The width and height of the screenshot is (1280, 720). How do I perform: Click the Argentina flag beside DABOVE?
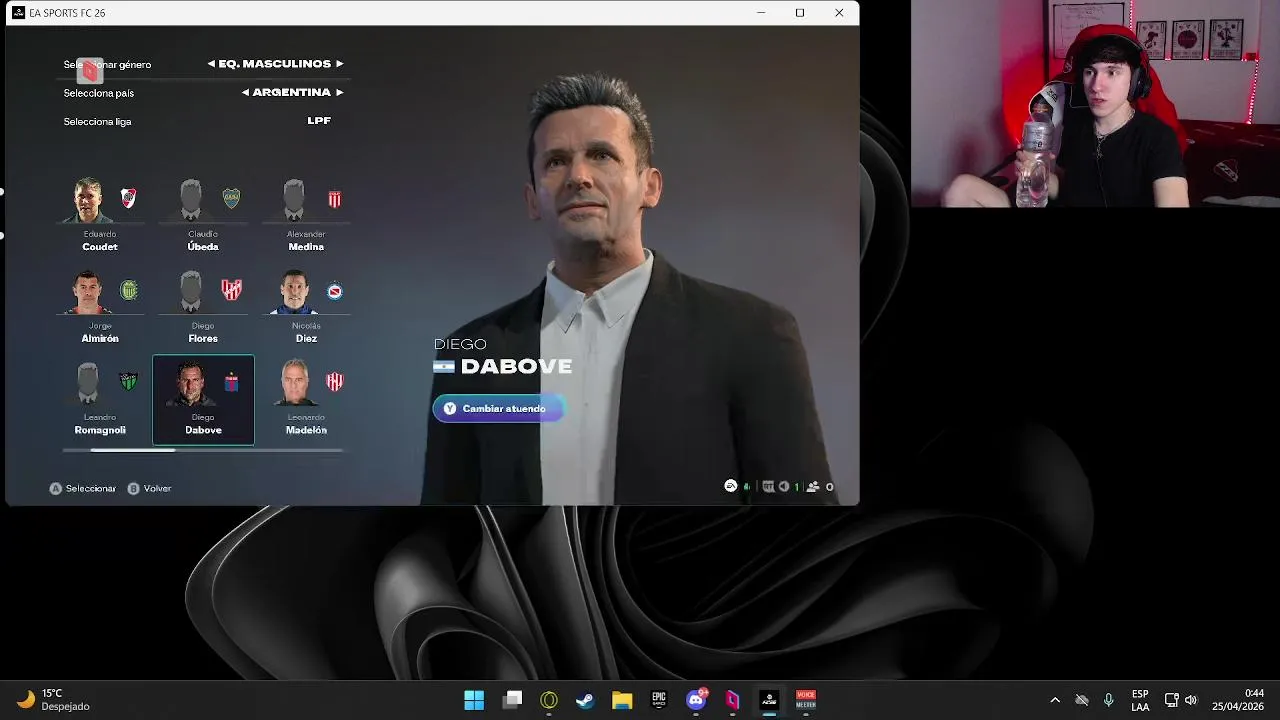444,367
